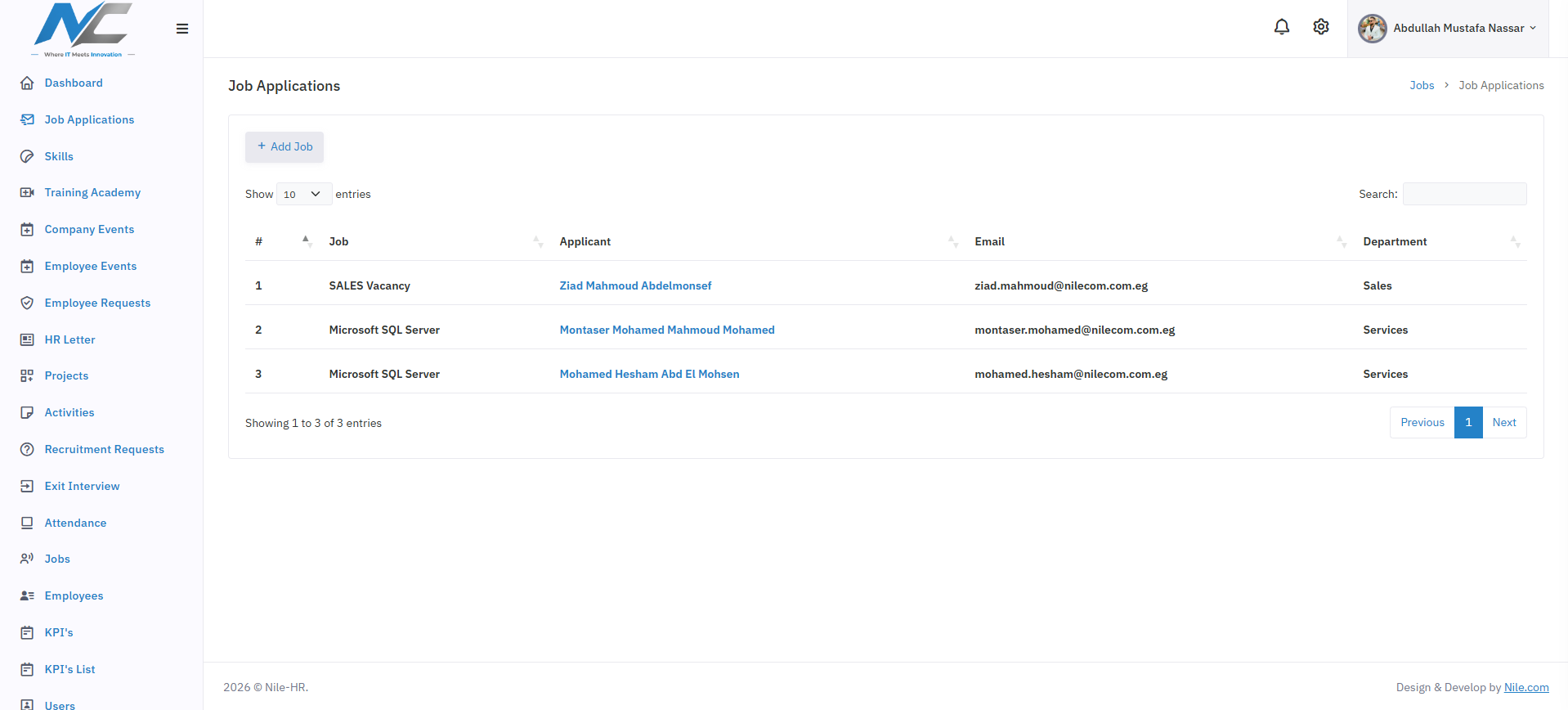Open applicant Mohamed Hesham Abd El Mohsen

649,374
